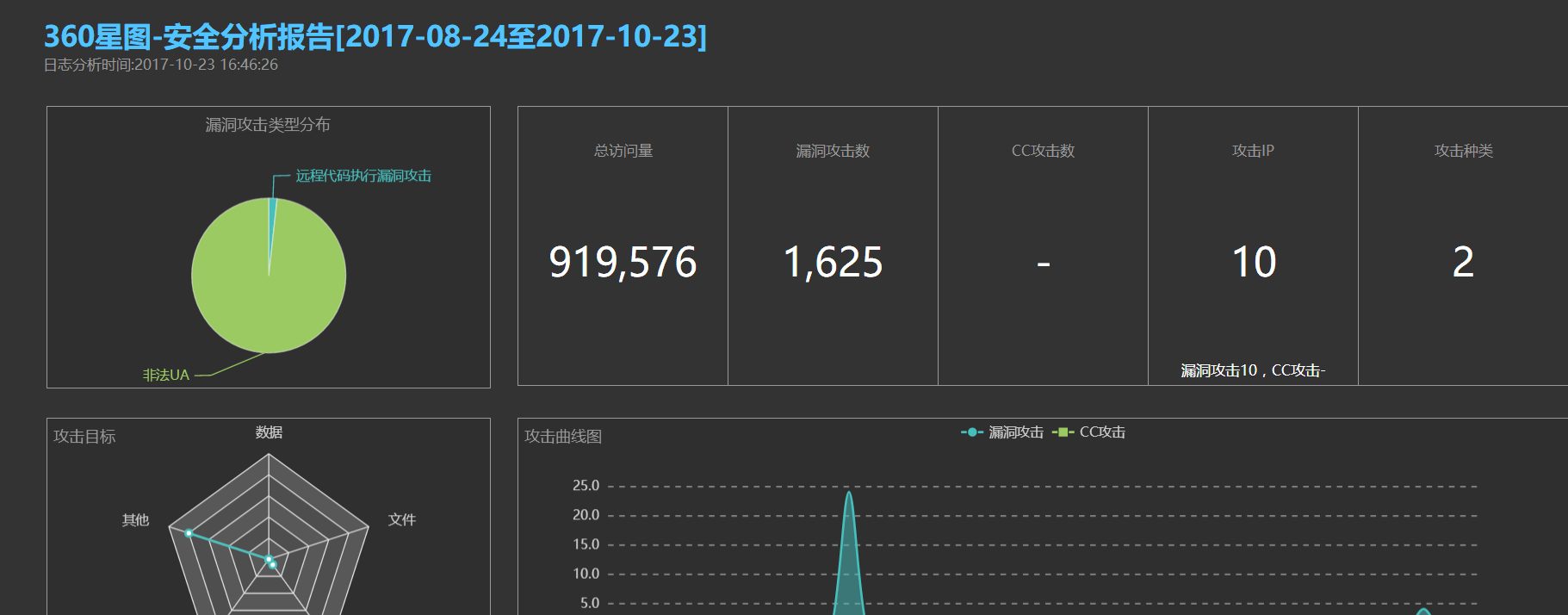The width and height of the screenshot is (1568, 615).
Task: Click the 攻击曲线图 panel title
Action: pos(563,437)
